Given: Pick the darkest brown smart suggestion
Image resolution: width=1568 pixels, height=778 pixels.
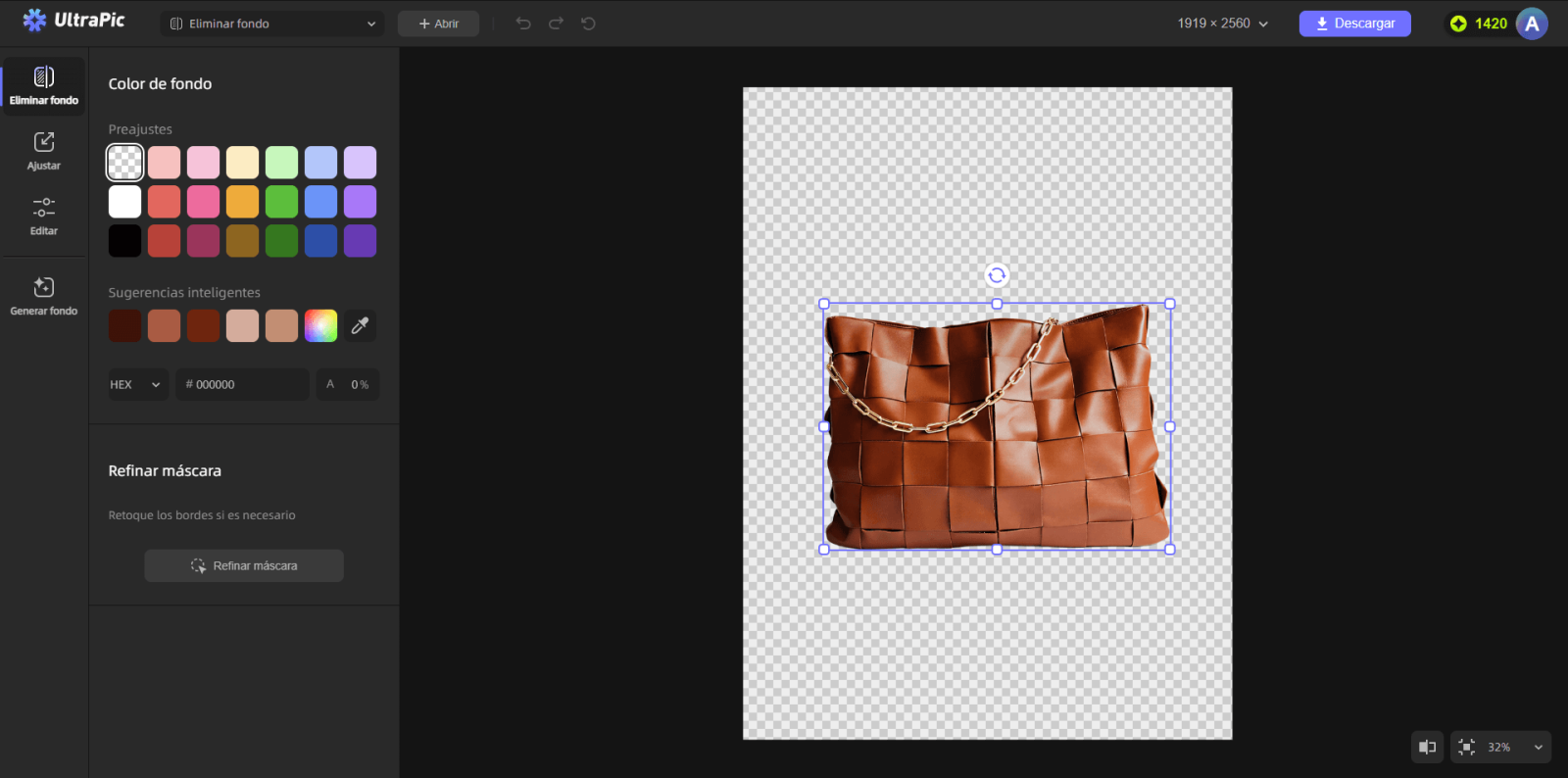Looking at the screenshot, I should pos(124,325).
